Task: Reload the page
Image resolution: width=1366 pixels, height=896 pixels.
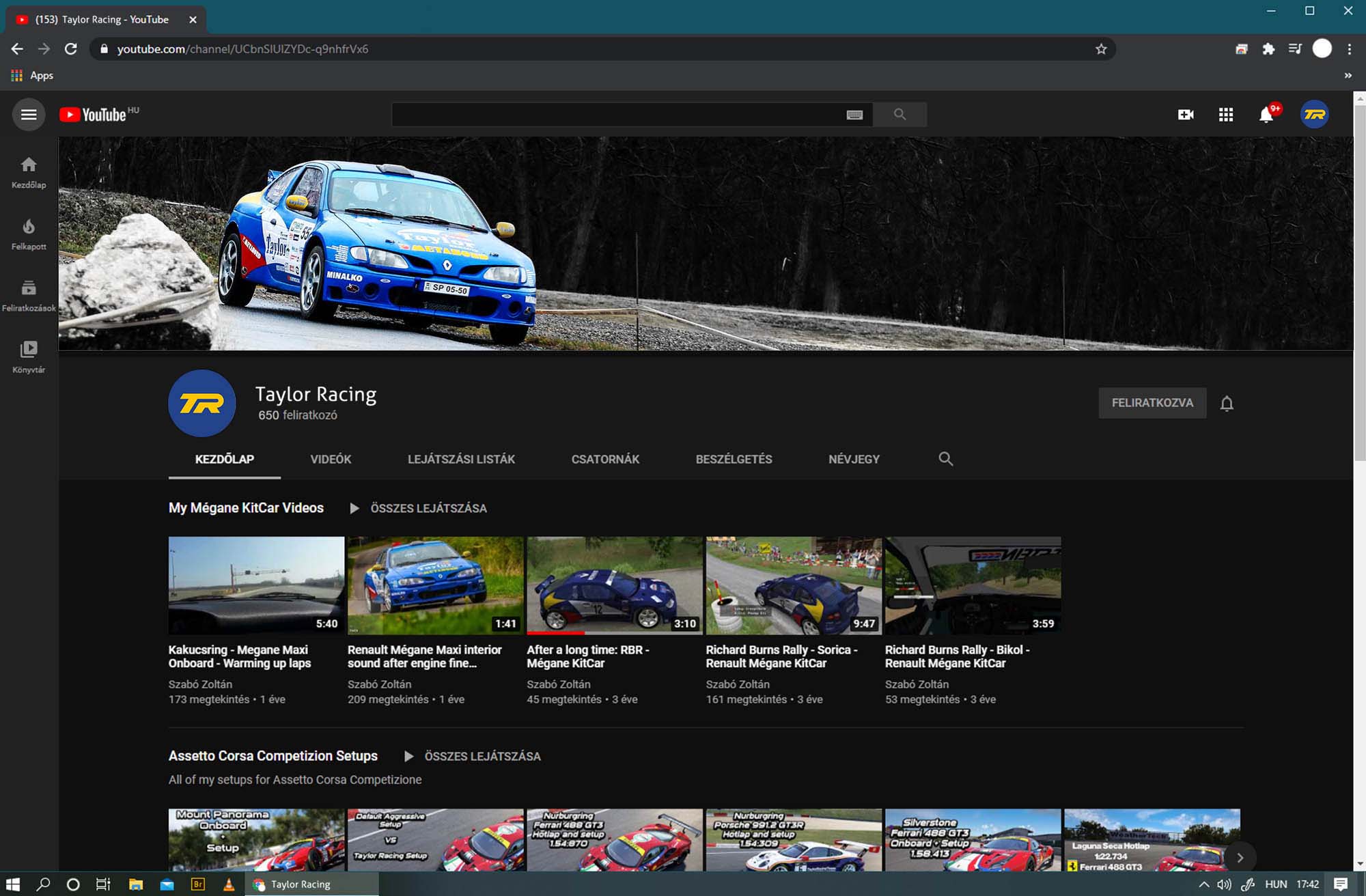Action: (70, 49)
